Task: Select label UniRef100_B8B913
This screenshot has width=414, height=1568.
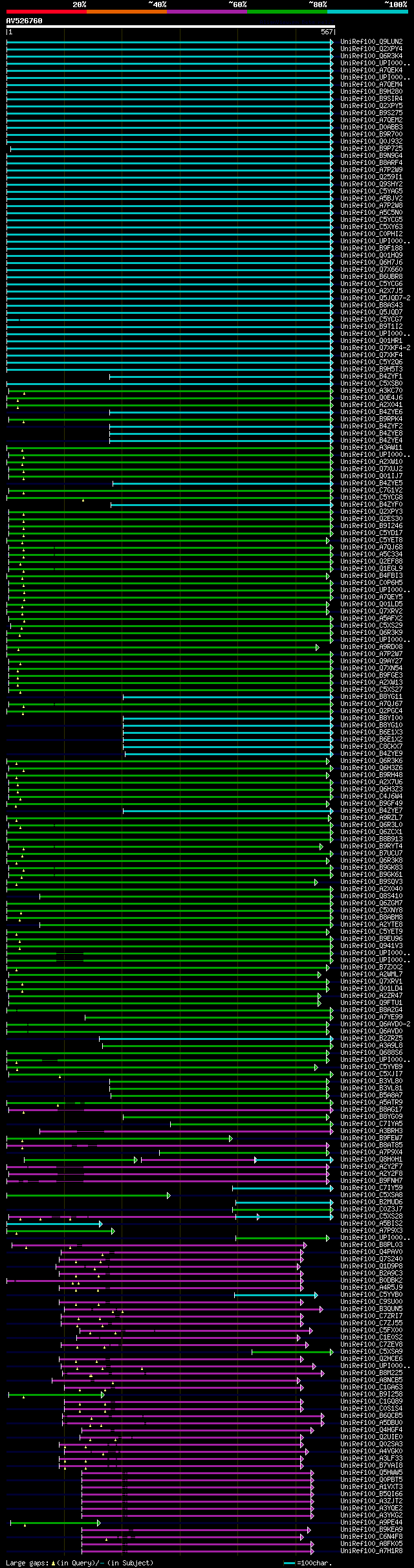Action: pyautogui.click(x=371, y=839)
